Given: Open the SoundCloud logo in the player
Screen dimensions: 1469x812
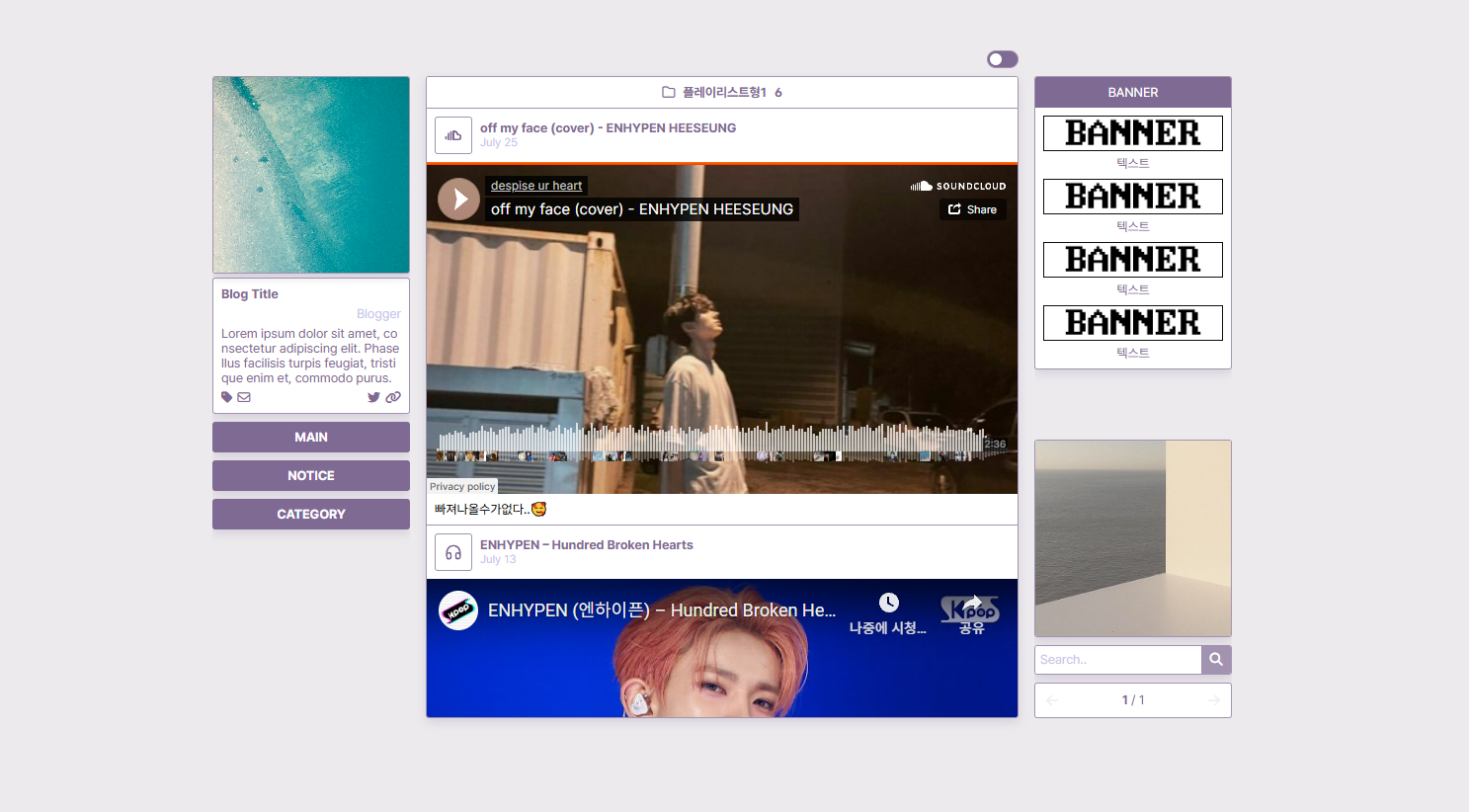Looking at the screenshot, I should pos(958,186).
